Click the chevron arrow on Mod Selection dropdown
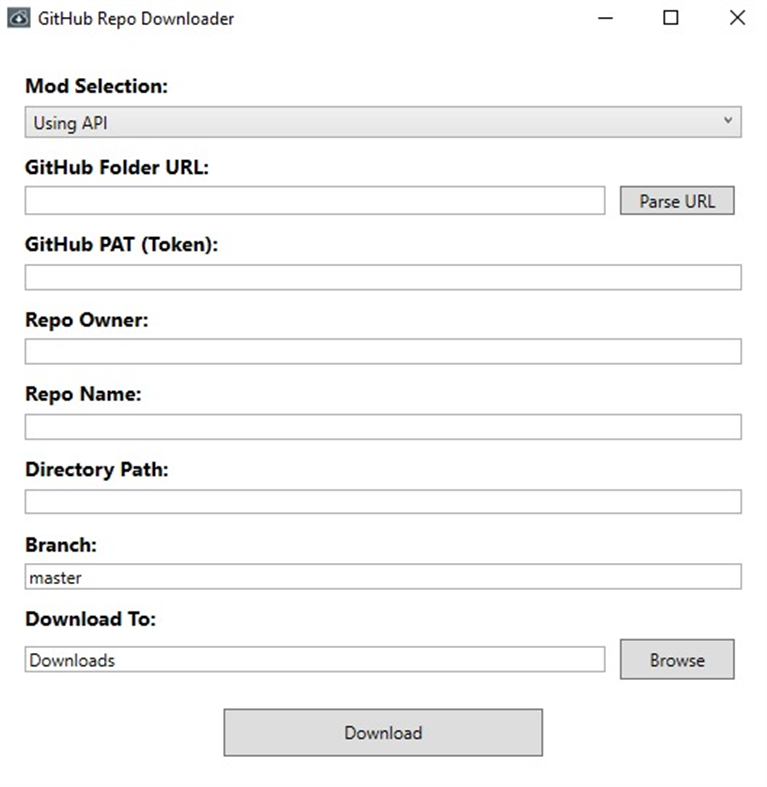The image size is (767, 787). (727, 122)
